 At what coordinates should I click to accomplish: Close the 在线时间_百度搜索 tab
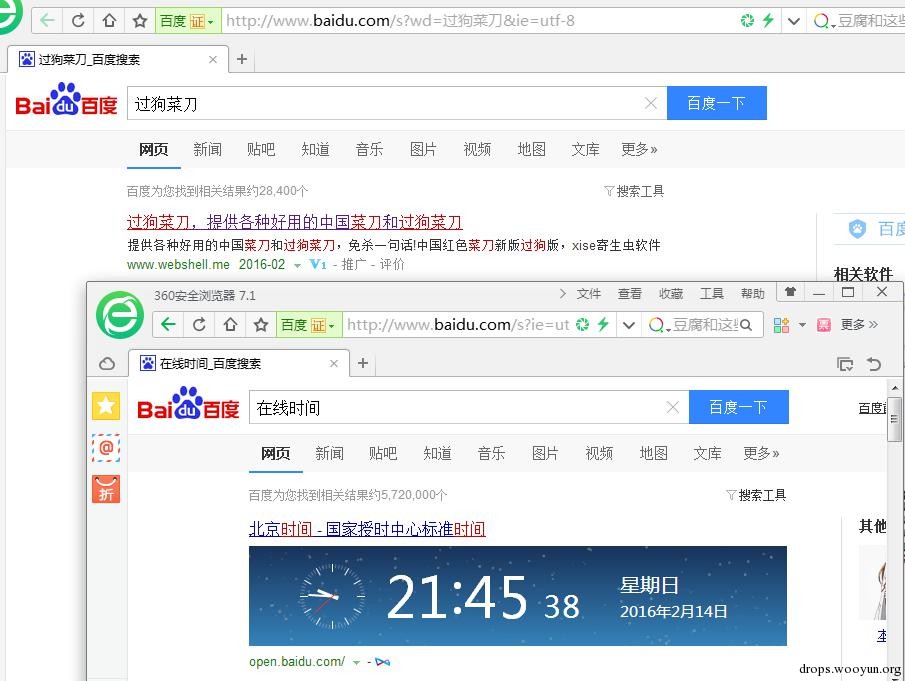click(x=334, y=364)
